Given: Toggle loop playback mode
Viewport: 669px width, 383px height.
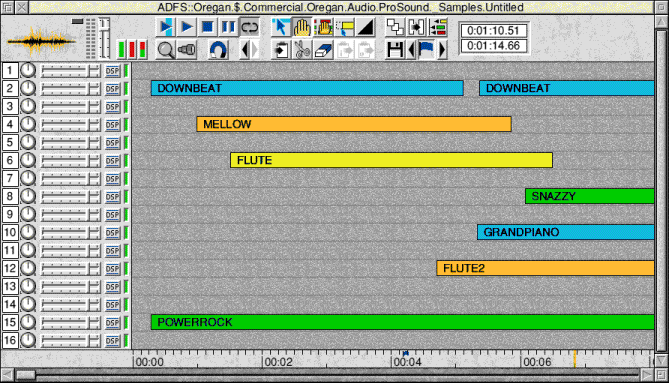Looking at the screenshot, I should [x=249, y=28].
